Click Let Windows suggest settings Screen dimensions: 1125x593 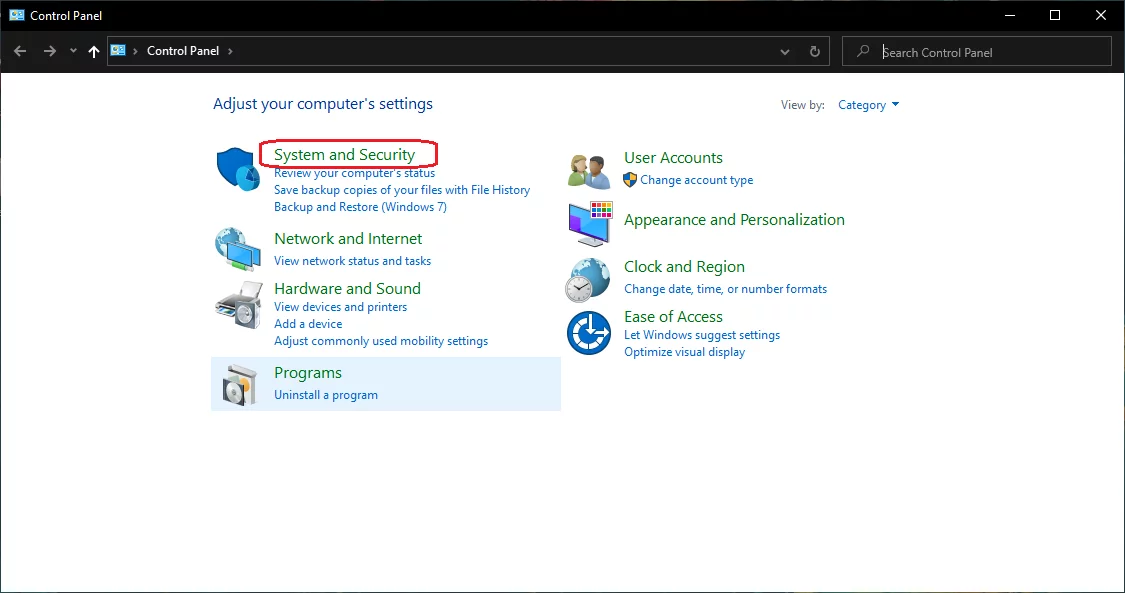pyautogui.click(x=702, y=335)
